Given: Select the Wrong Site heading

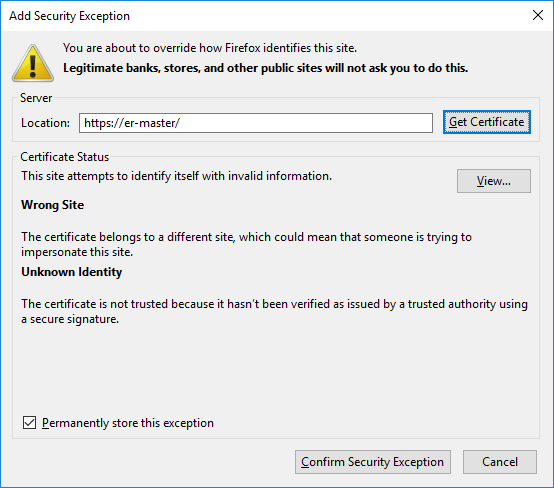Looking at the screenshot, I should coord(53,205).
